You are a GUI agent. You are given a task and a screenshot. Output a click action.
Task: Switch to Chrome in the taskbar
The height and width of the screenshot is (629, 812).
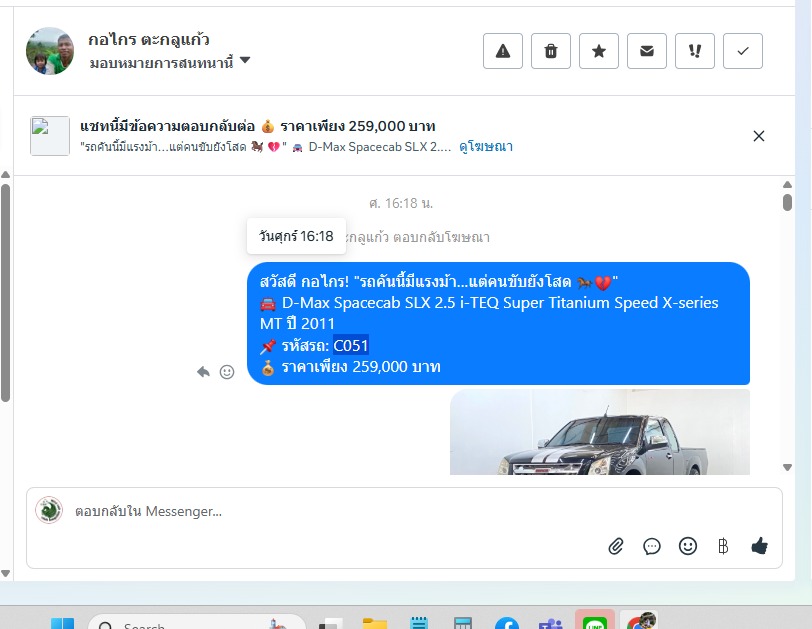pos(640,621)
